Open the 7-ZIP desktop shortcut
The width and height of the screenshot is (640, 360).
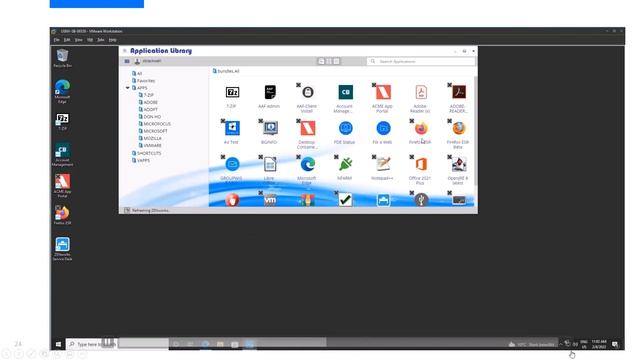click(62, 122)
